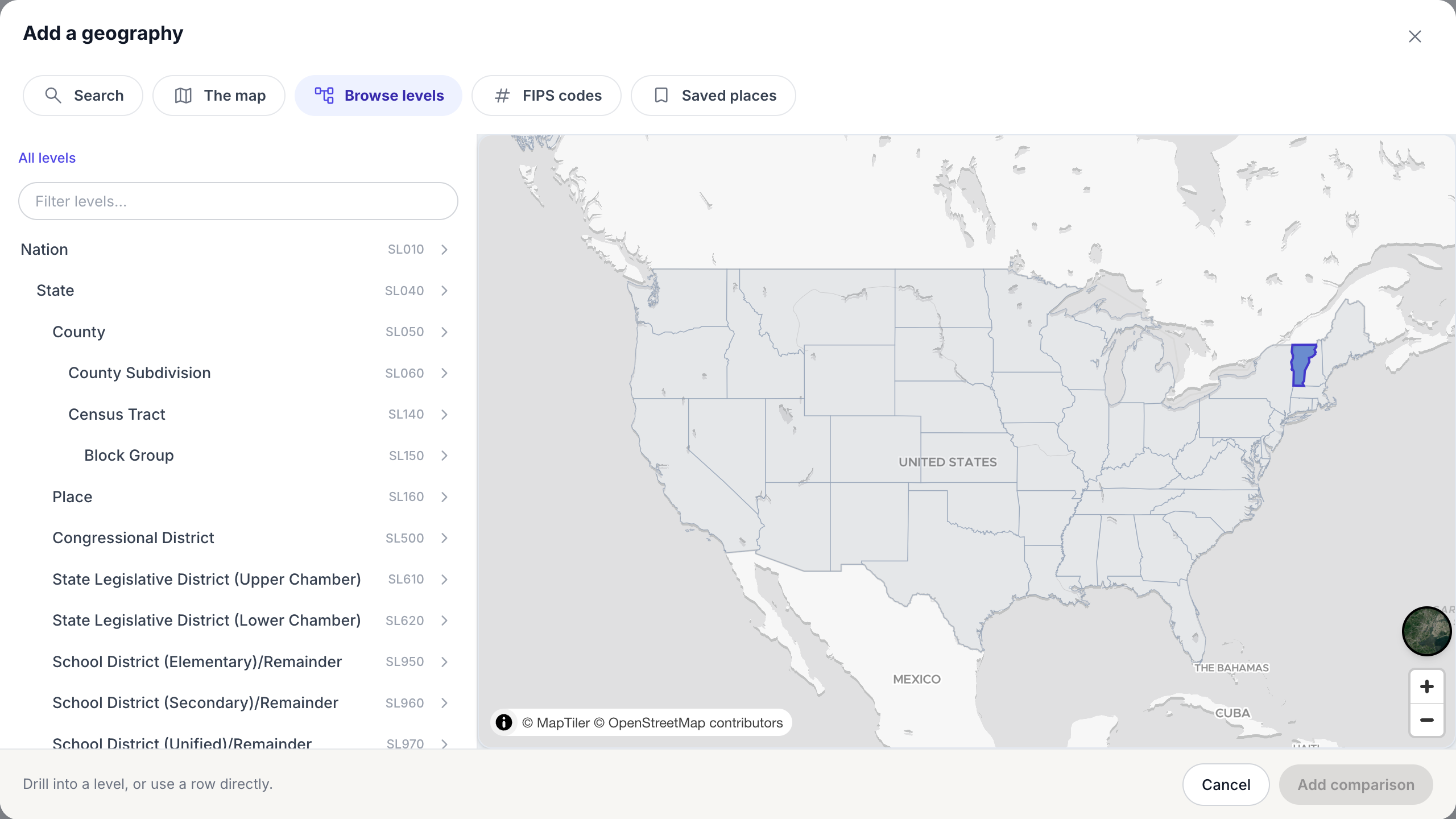The width and height of the screenshot is (1456, 819).
Task: Expand Census Tract chevron
Action: coord(445,415)
